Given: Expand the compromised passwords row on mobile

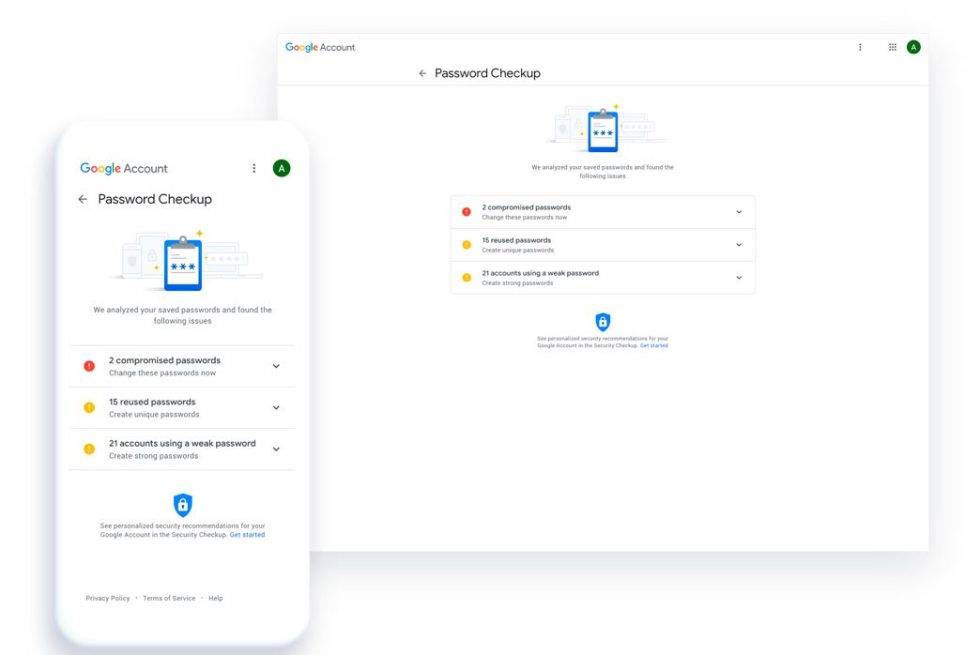Looking at the screenshot, I should 276,365.
